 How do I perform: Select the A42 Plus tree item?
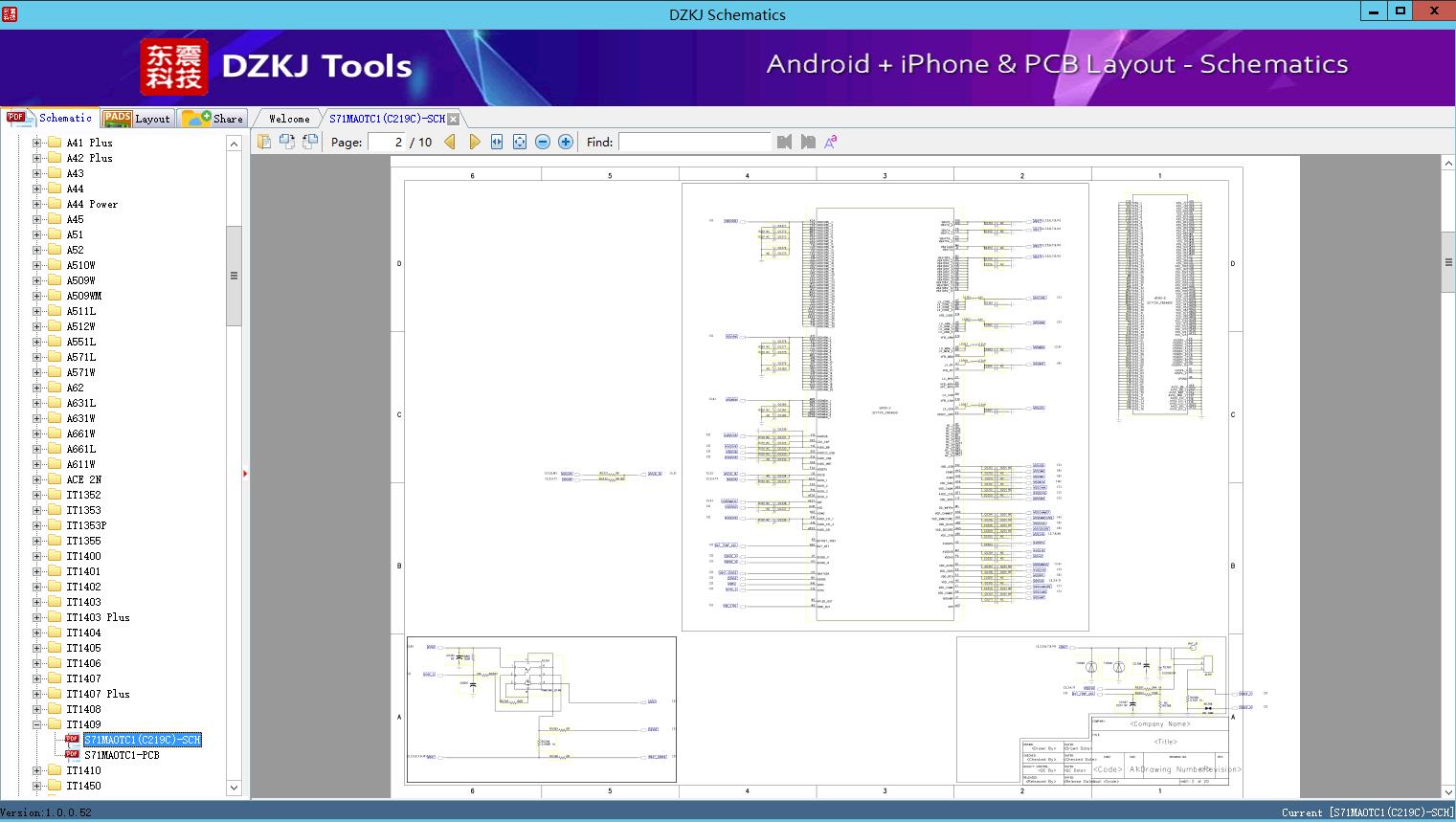click(89, 158)
